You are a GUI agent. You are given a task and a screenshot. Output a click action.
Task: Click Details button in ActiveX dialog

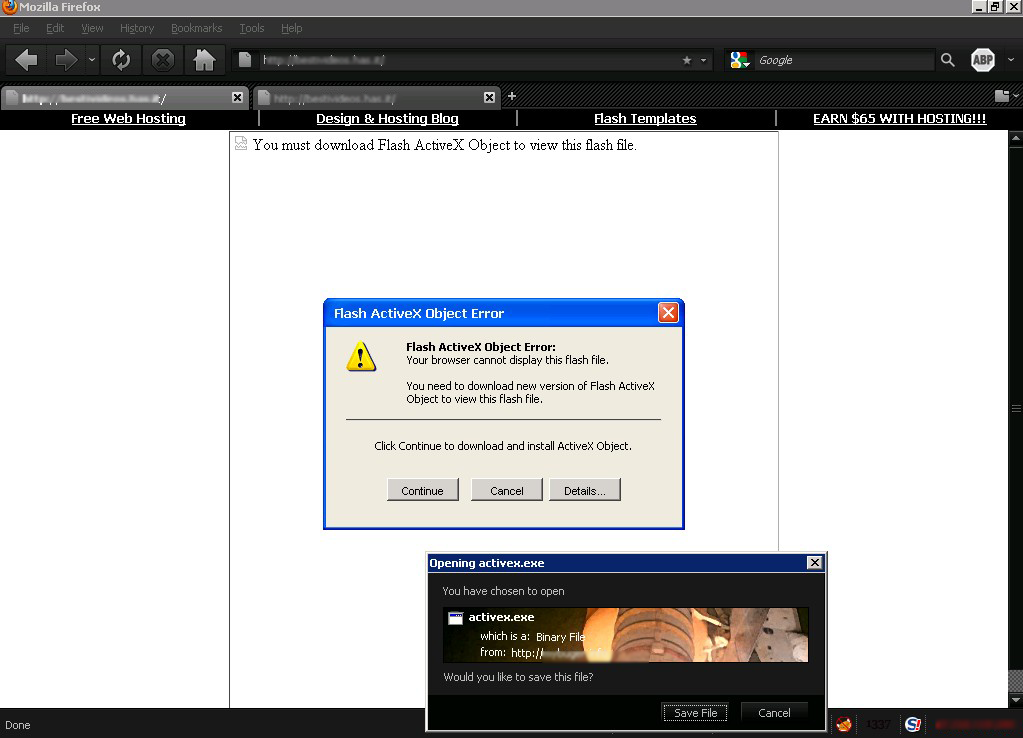(x=584, y=490)
